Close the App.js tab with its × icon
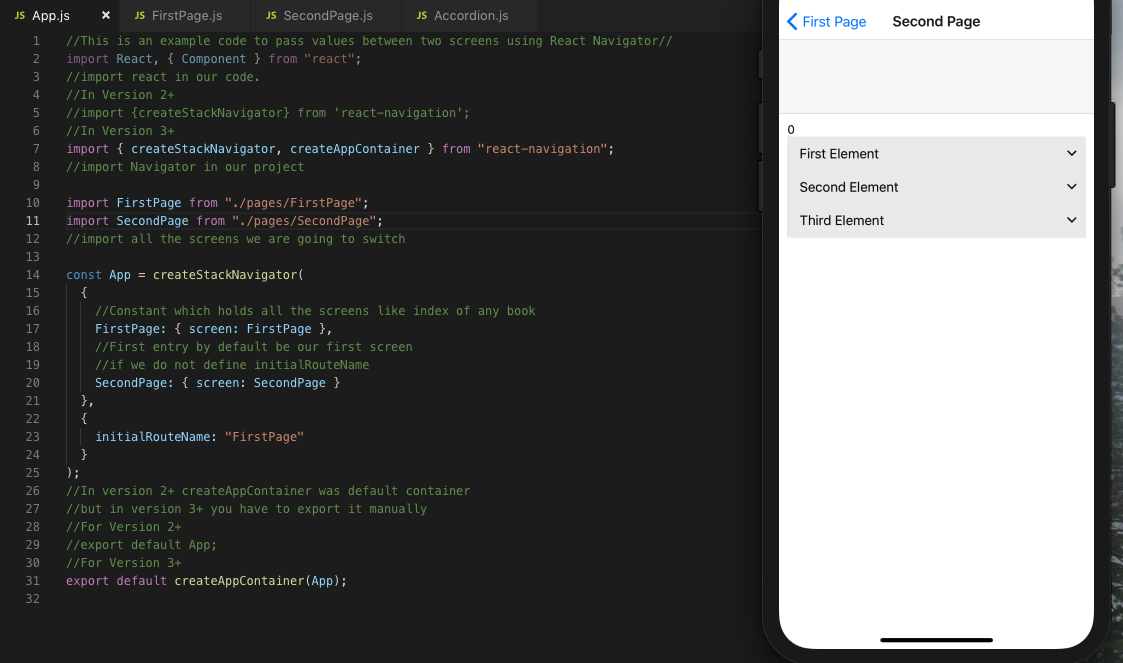This screenshot has height=663, width=1123. coord(106,16)
